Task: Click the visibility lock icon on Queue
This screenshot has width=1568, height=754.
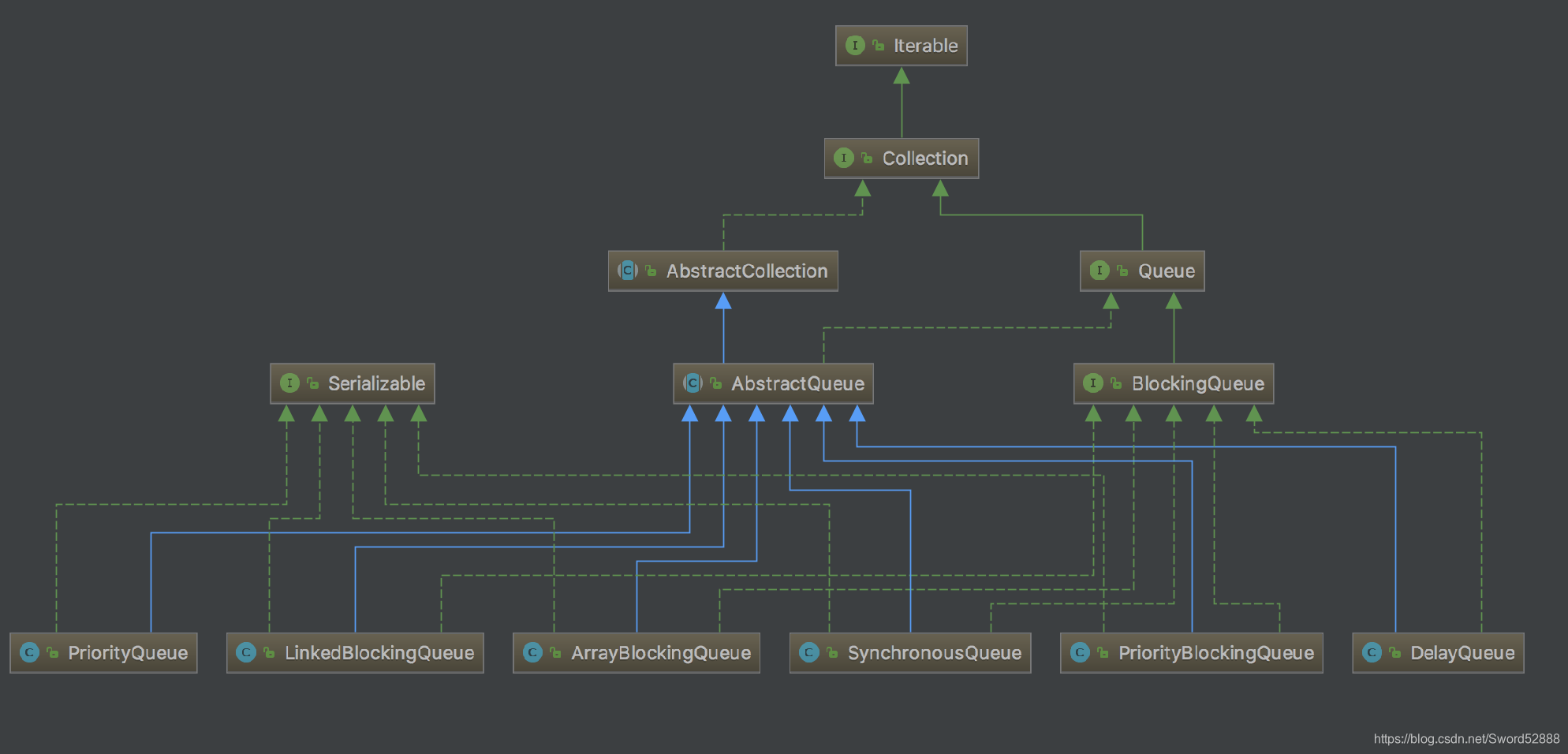Action: pyautogui.click(x=1122, y=271)
